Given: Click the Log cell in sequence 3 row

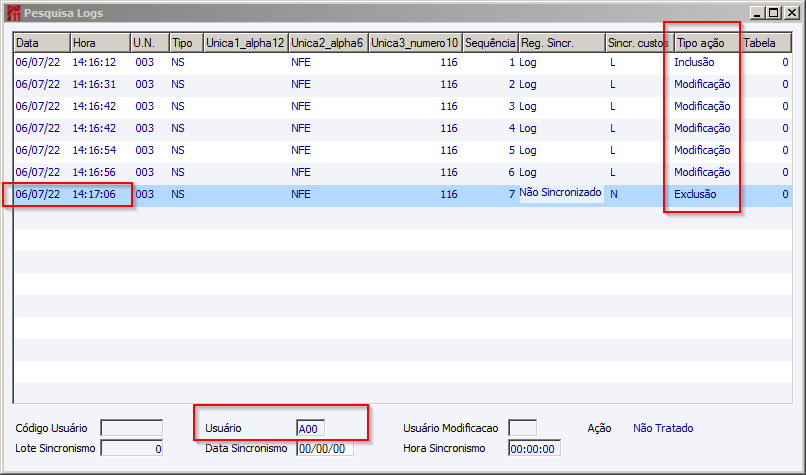Looking at the screenshot, I should pyautogui.click(x=527, y=106).
